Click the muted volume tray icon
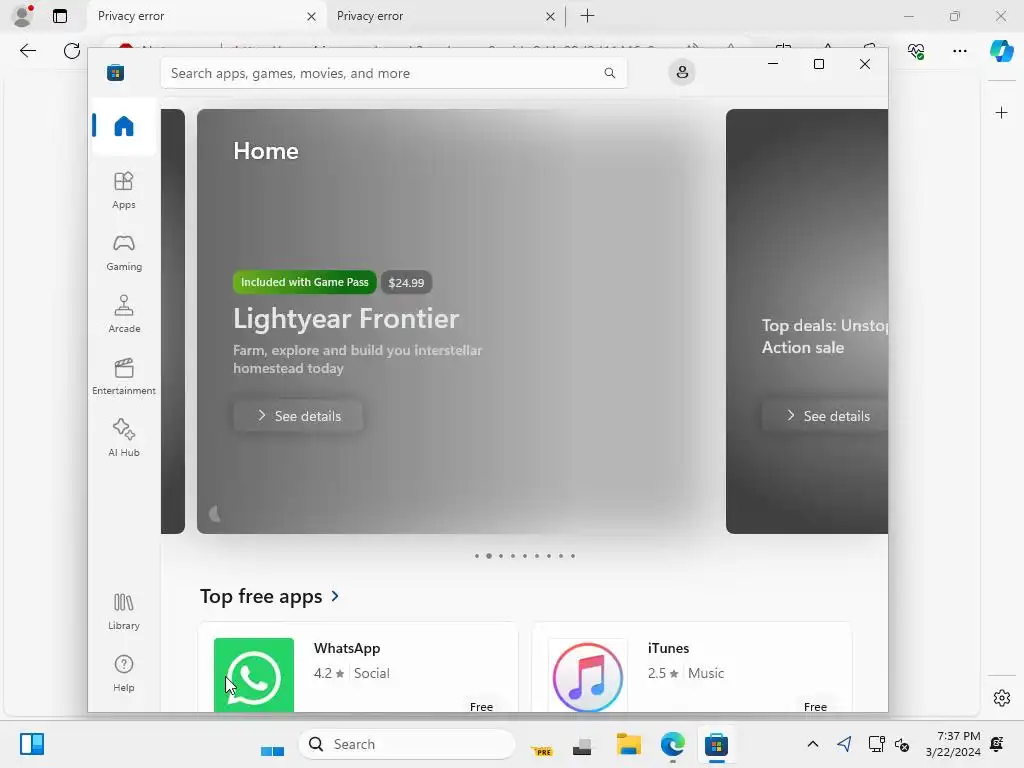The image size is (1024, 768). pos(903,744)
